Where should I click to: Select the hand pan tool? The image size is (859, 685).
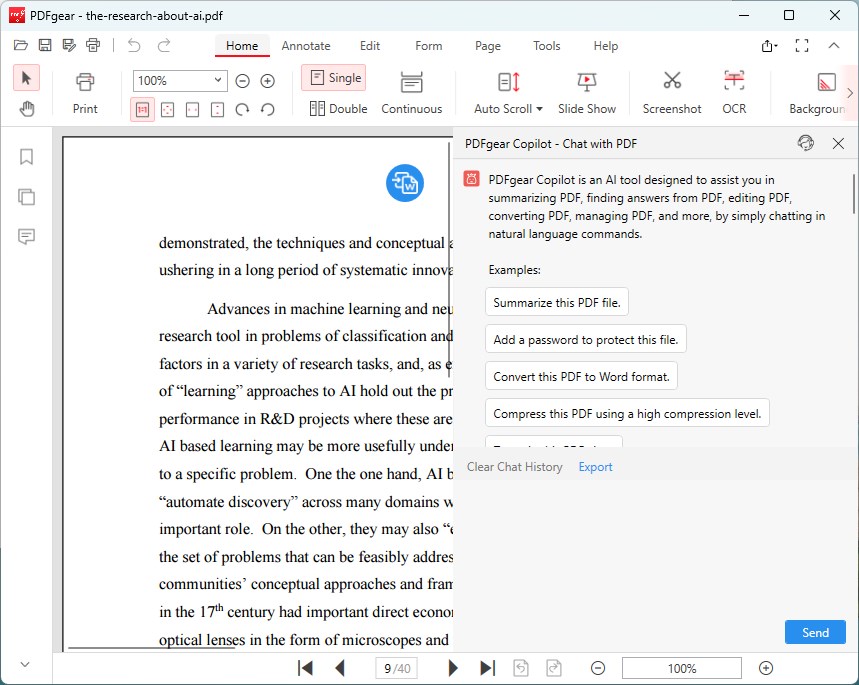pyautogui.click(x=27, y=109)
